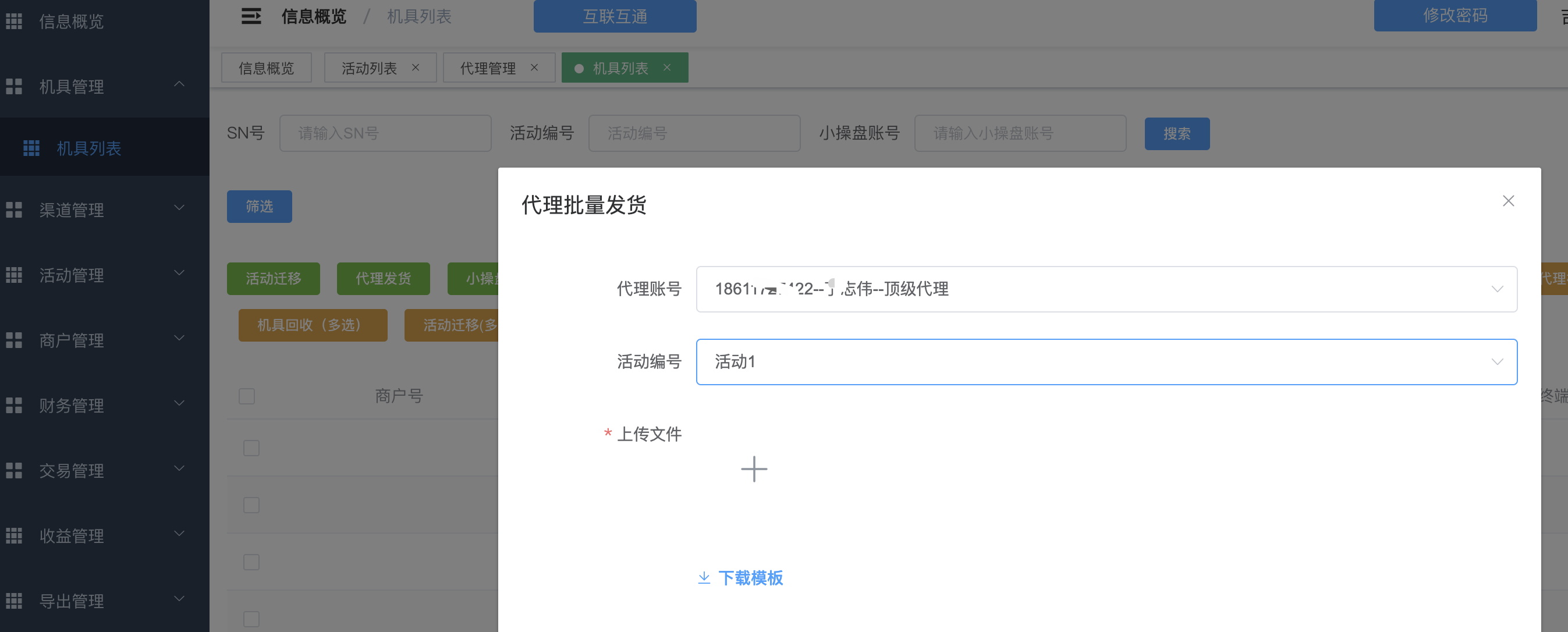This screenshot has height=632, width=1568.
Task: Click the hamburger menu collapse icon
Action: 251,16
